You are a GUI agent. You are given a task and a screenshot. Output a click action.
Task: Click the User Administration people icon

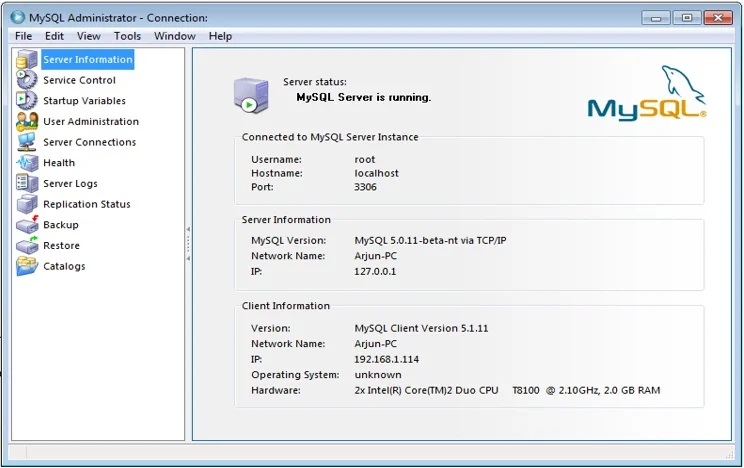(x=27, y=122)
